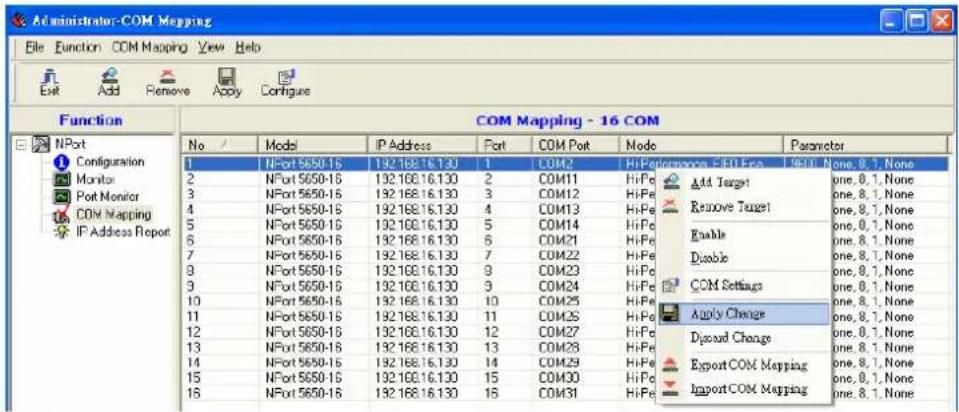Image resolution: width=959 pixels, height=412 pixels.
Task: Select Port Monitor in the tree
Action: point(108,197)
